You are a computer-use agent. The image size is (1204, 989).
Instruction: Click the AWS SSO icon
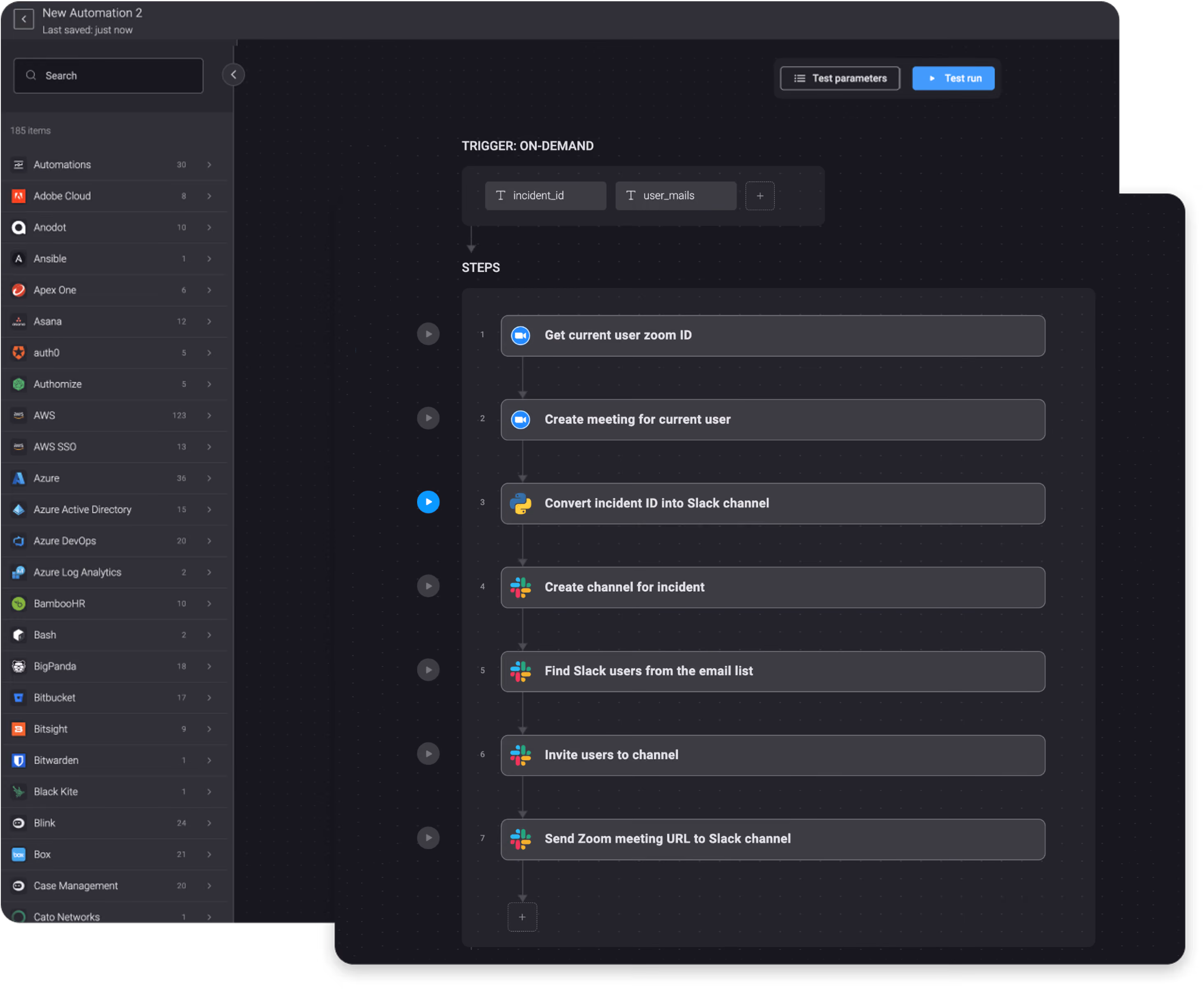click(19, 447)
